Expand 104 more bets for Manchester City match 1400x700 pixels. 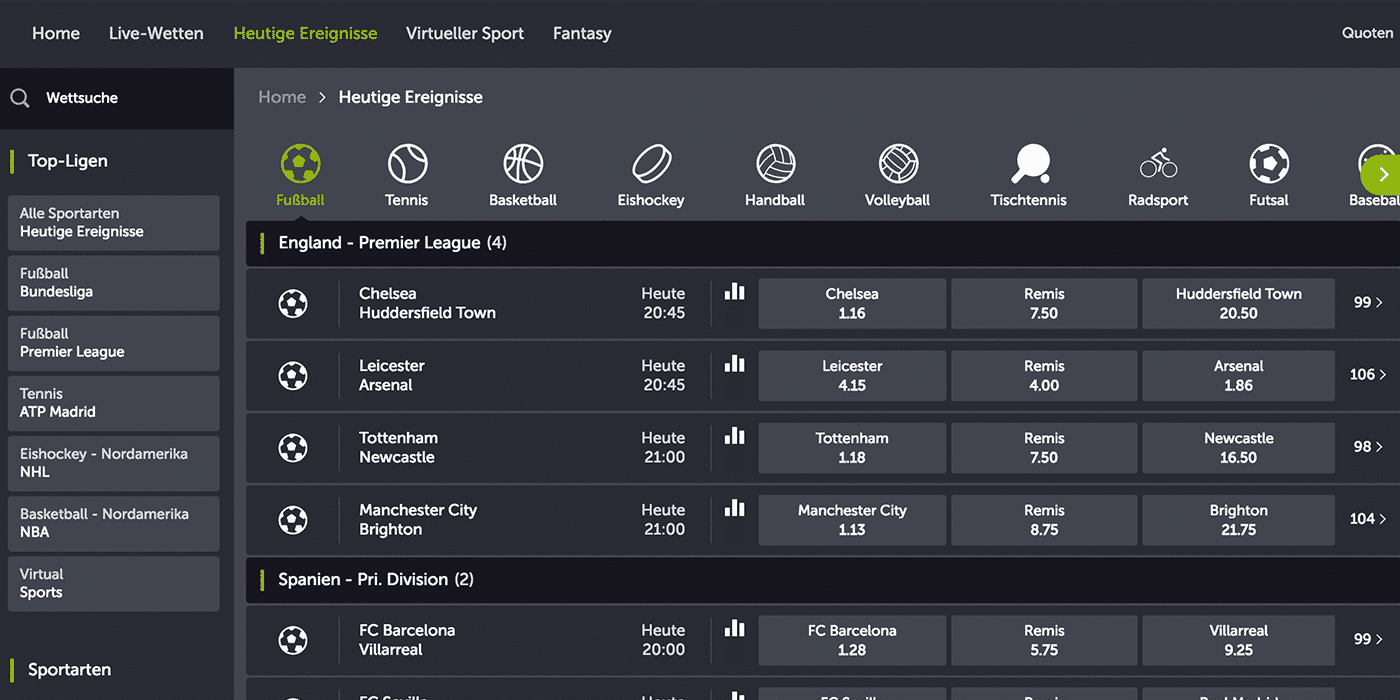(x=1368, y=518)
